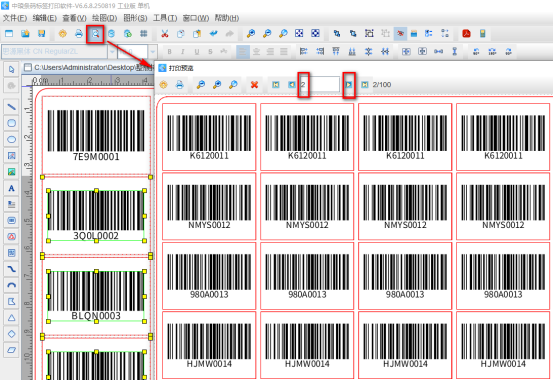This screenshot has width=554, height=380.
Task: Open the 帮助(H) menu
Action: tap(227, 18)
